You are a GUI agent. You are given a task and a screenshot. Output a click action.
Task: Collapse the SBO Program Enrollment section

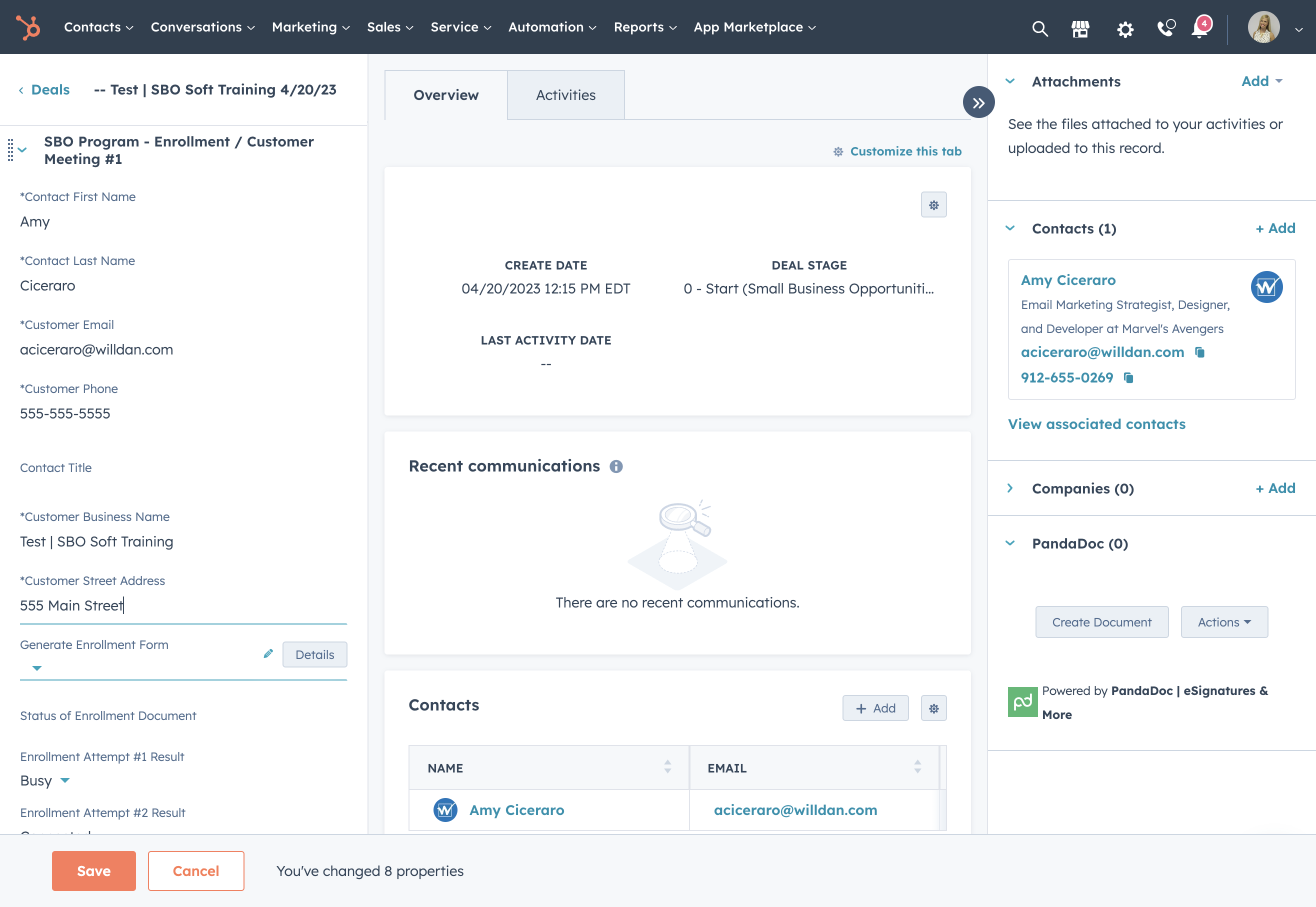22,150
